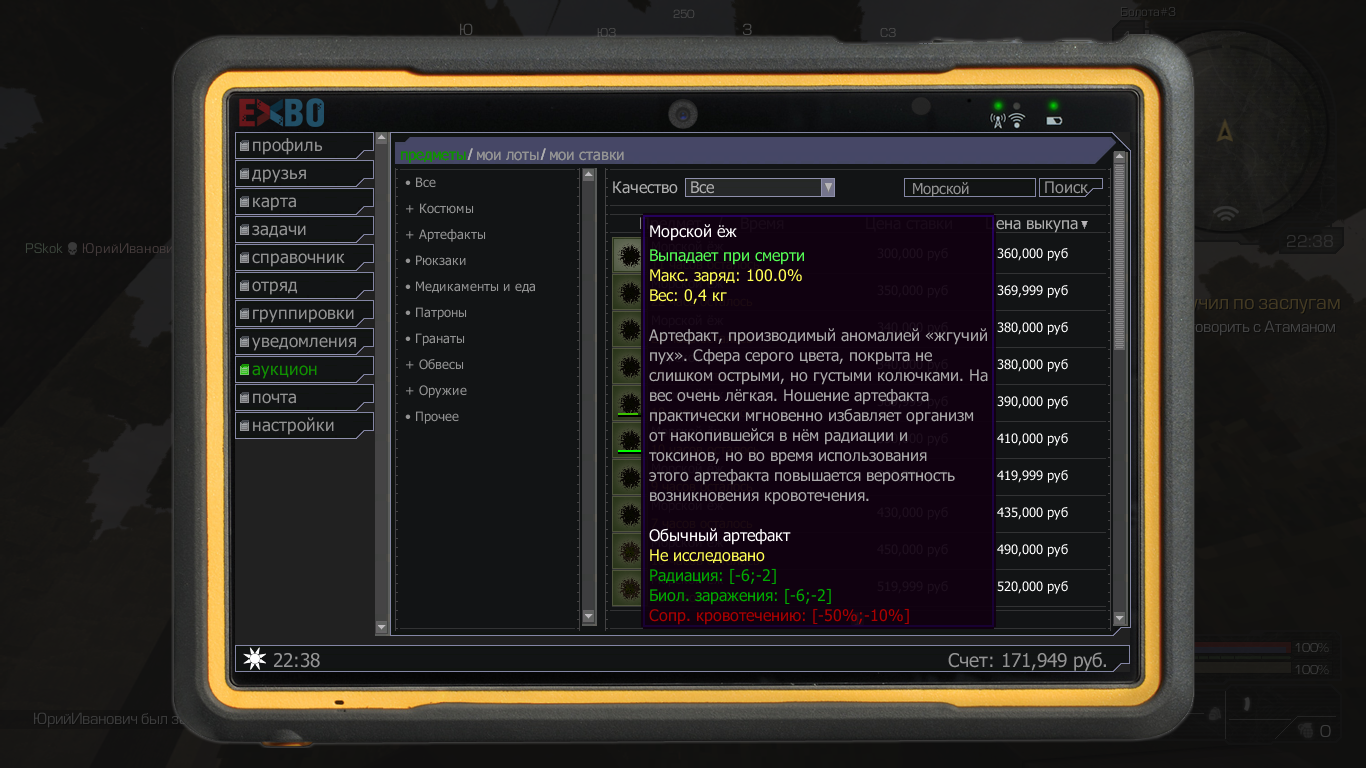Click the auction list scrollbar up arrow
1366x768 pixels.
point(1120,157)
